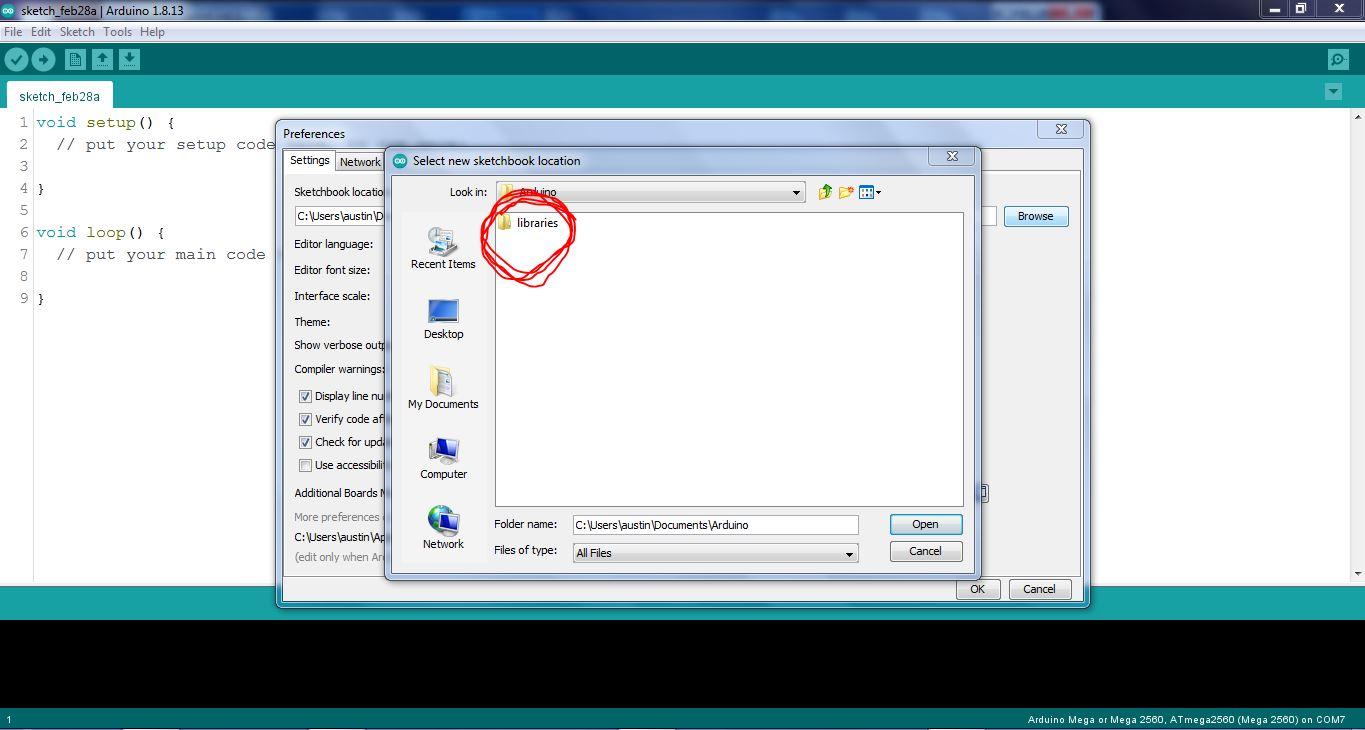Open the Edit menu

[41, 32]
